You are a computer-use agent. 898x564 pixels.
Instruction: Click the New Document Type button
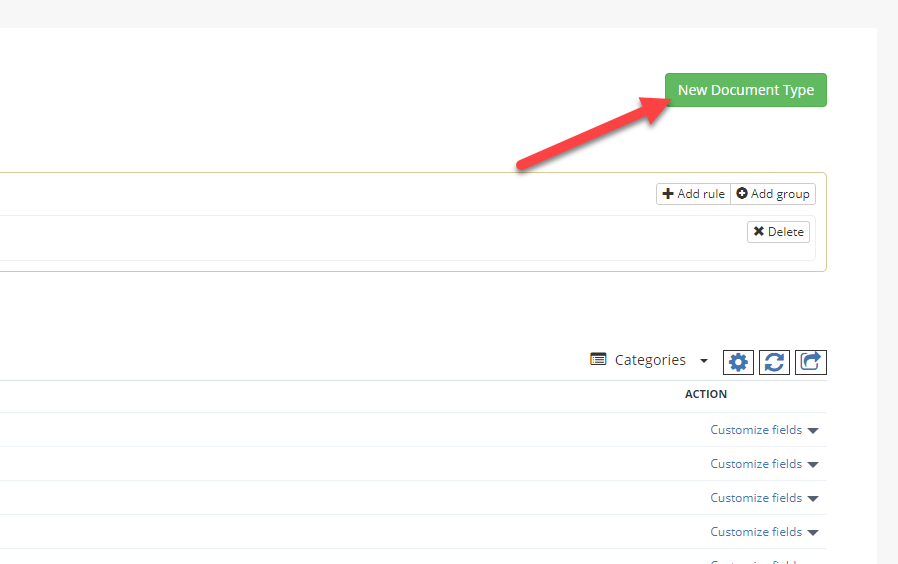pyautogui.click(x=746, y=90)
